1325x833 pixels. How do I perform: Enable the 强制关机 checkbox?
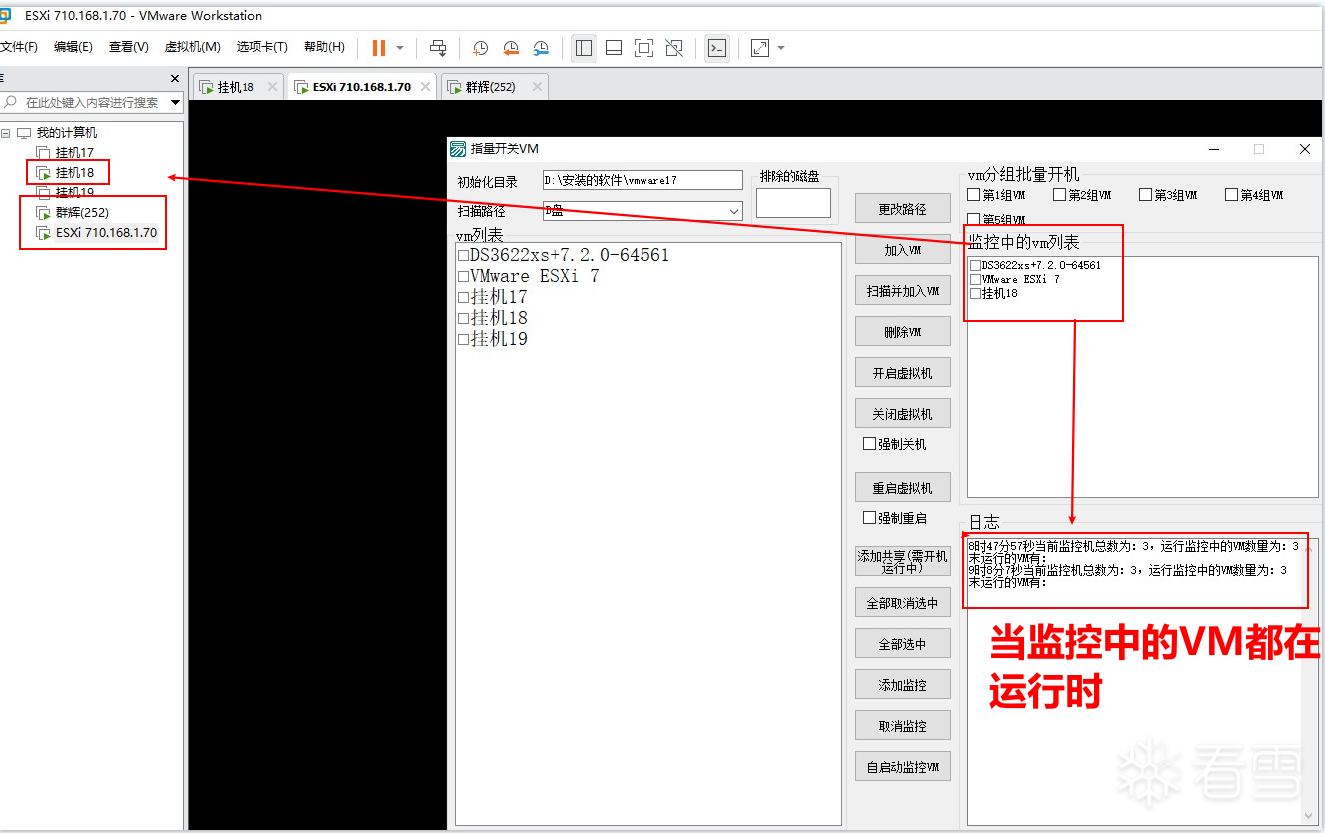click(870, 444)
